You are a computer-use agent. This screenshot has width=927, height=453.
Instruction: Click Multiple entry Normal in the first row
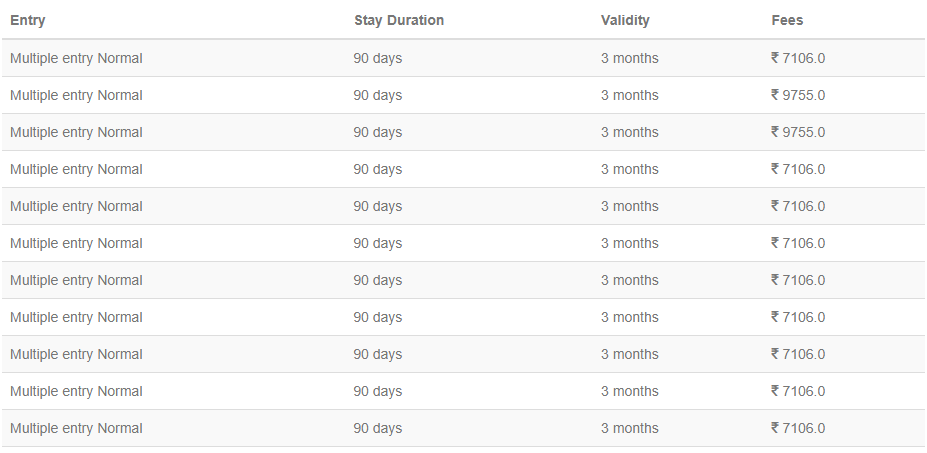(76, 58)
